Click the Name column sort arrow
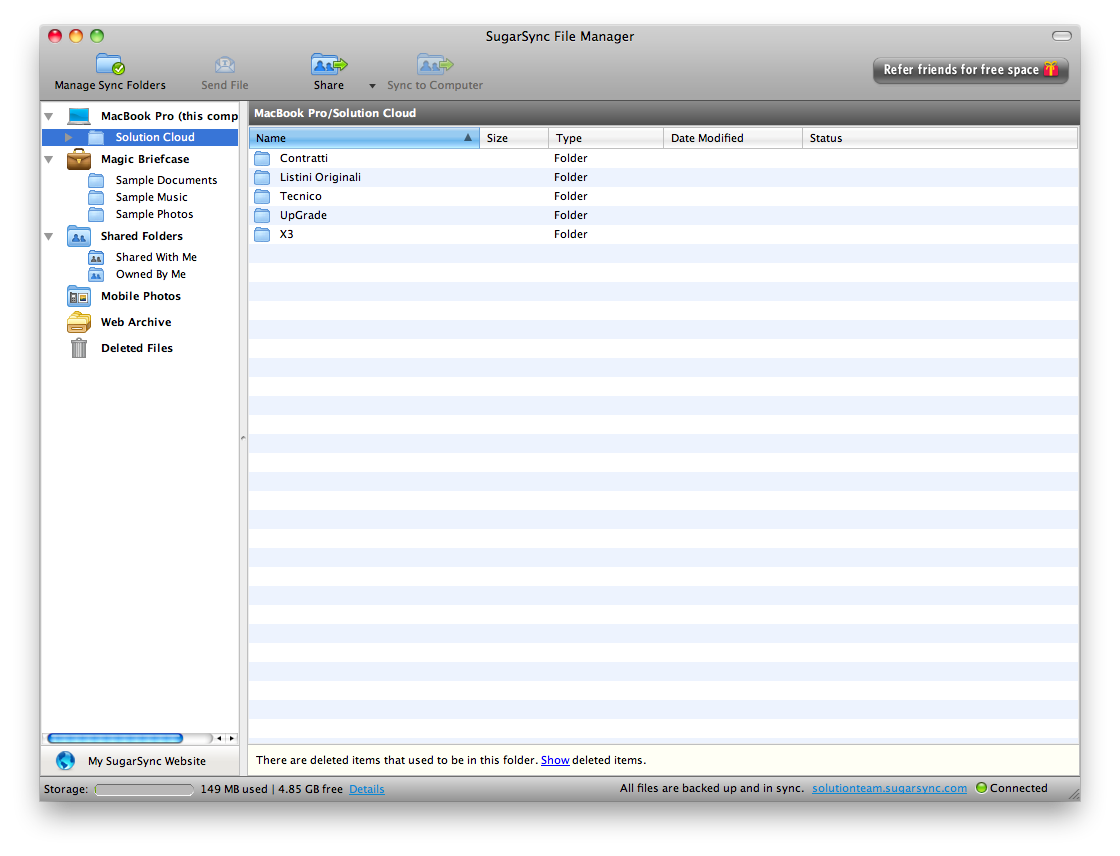This screenshot has width=1120, height=856. click(x=468, y=137)
